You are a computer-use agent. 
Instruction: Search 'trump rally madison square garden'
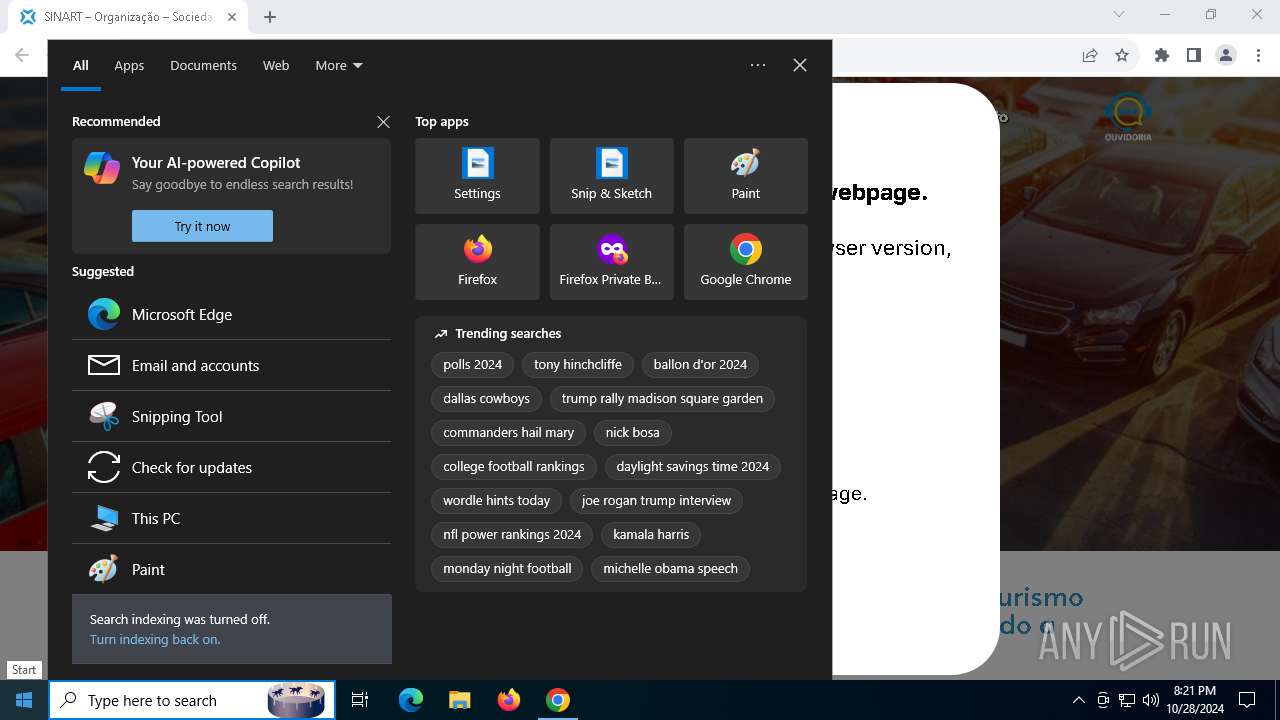(662, 399)
